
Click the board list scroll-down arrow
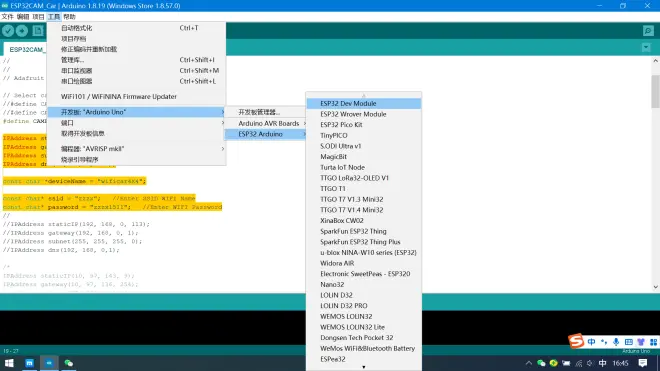coord(364,367)
